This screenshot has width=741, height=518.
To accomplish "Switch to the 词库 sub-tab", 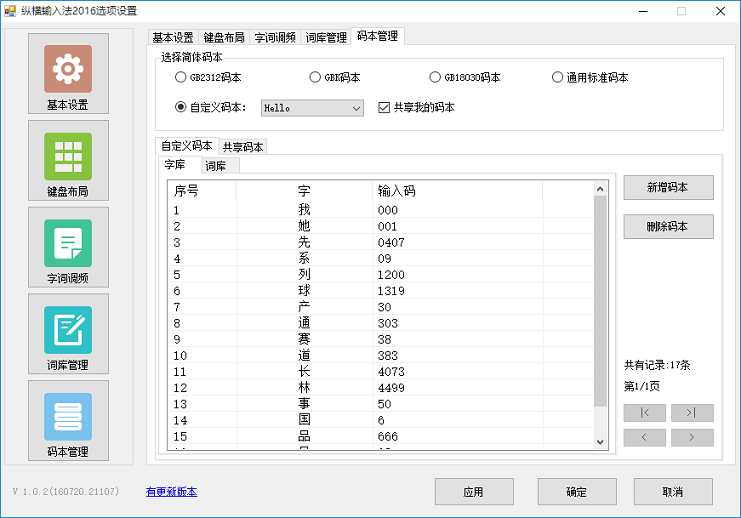I will [x=215, y=165].
